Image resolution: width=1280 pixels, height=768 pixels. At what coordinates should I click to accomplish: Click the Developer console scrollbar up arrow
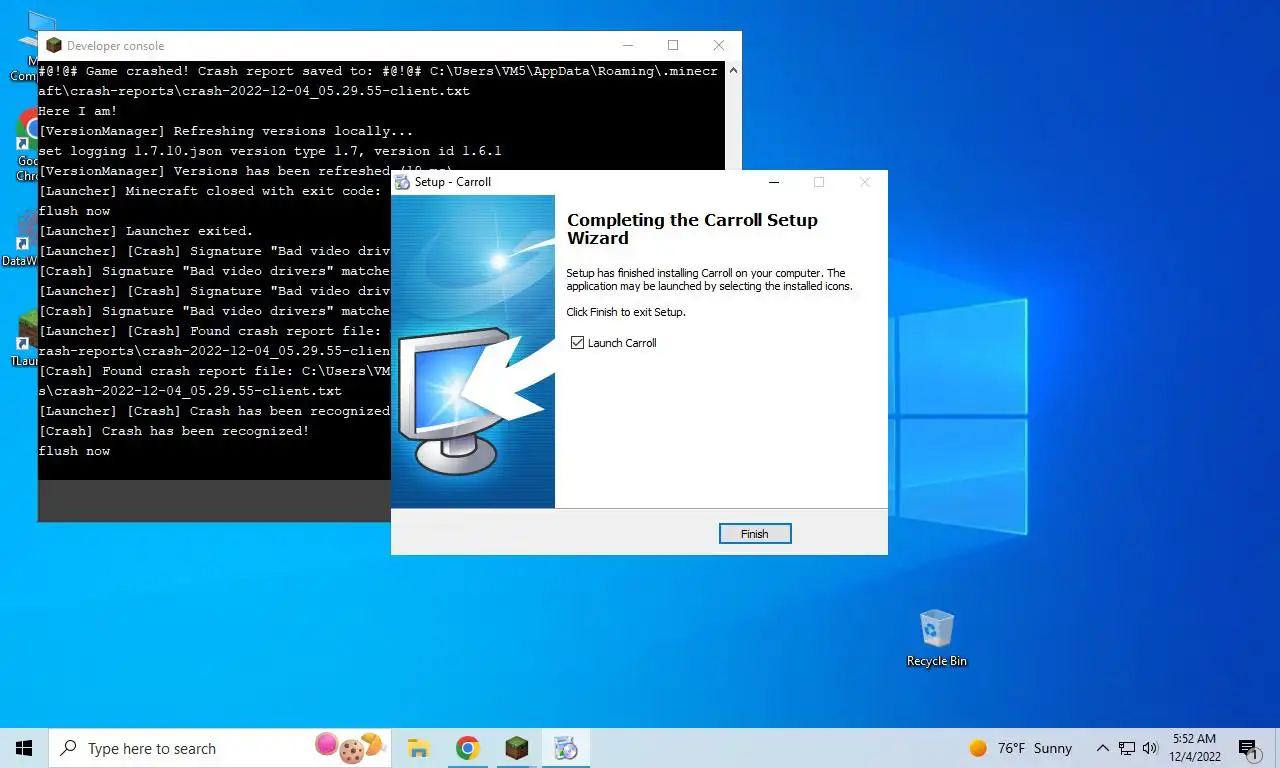pos(733,71)
